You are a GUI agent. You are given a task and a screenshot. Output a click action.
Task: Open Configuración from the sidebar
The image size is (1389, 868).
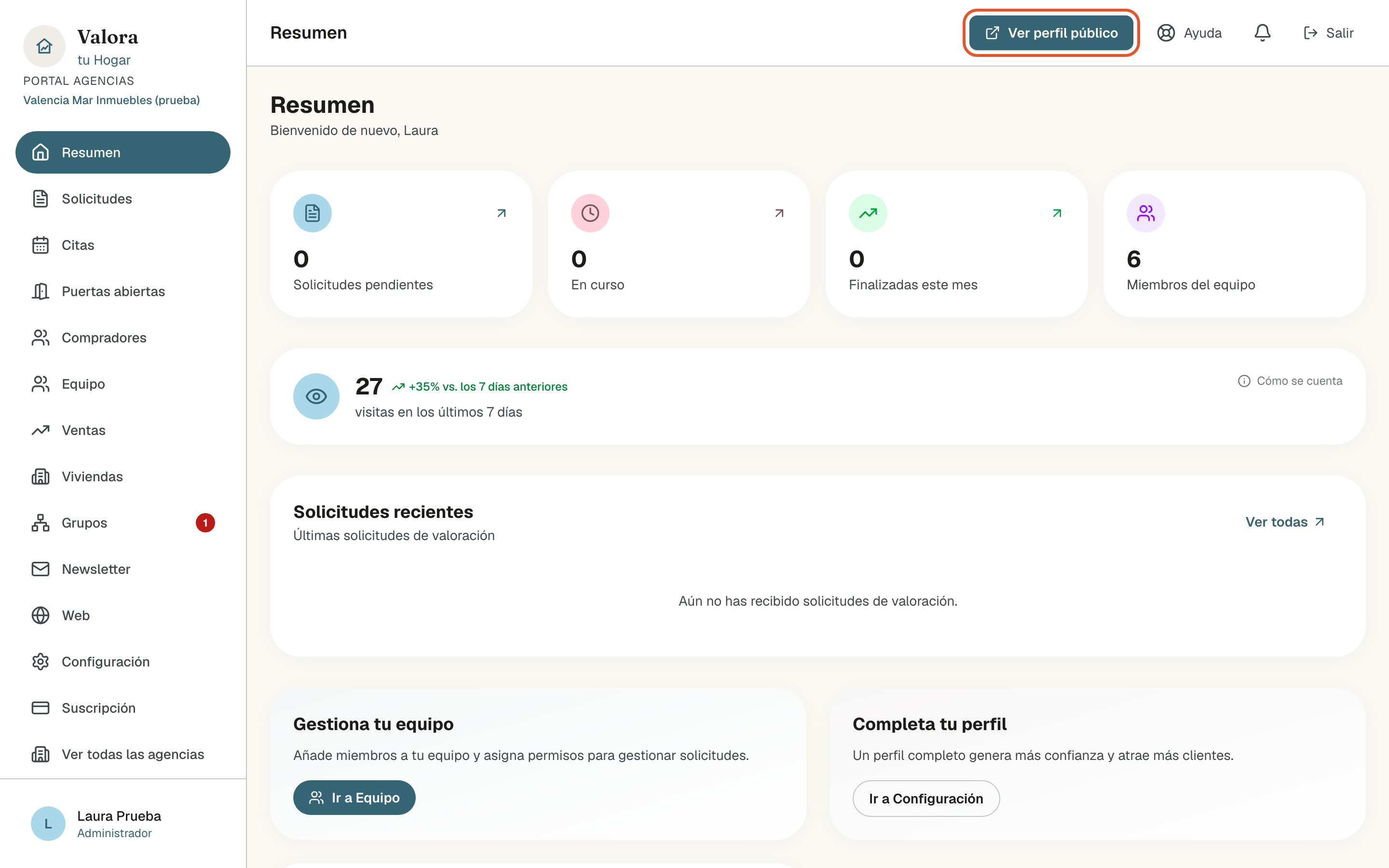123,662
